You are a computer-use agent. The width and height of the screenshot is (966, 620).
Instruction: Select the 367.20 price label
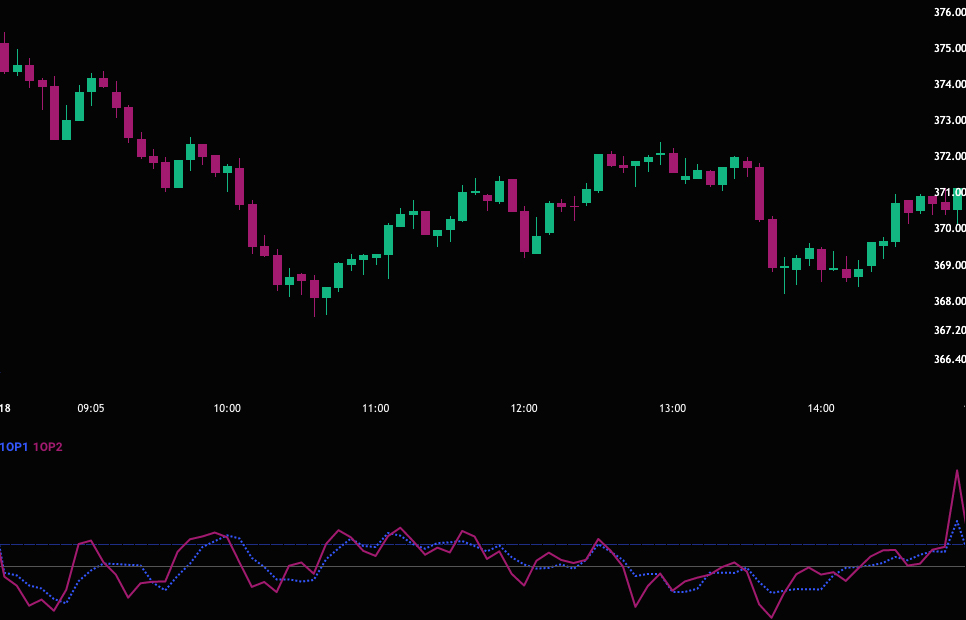[949, 330]
